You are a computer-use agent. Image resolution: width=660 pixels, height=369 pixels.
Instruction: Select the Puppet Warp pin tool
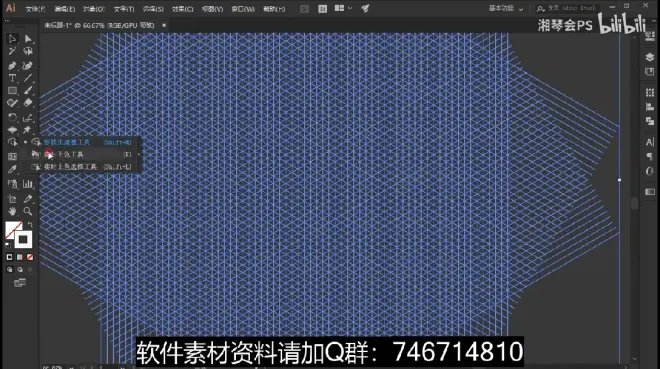28,130
